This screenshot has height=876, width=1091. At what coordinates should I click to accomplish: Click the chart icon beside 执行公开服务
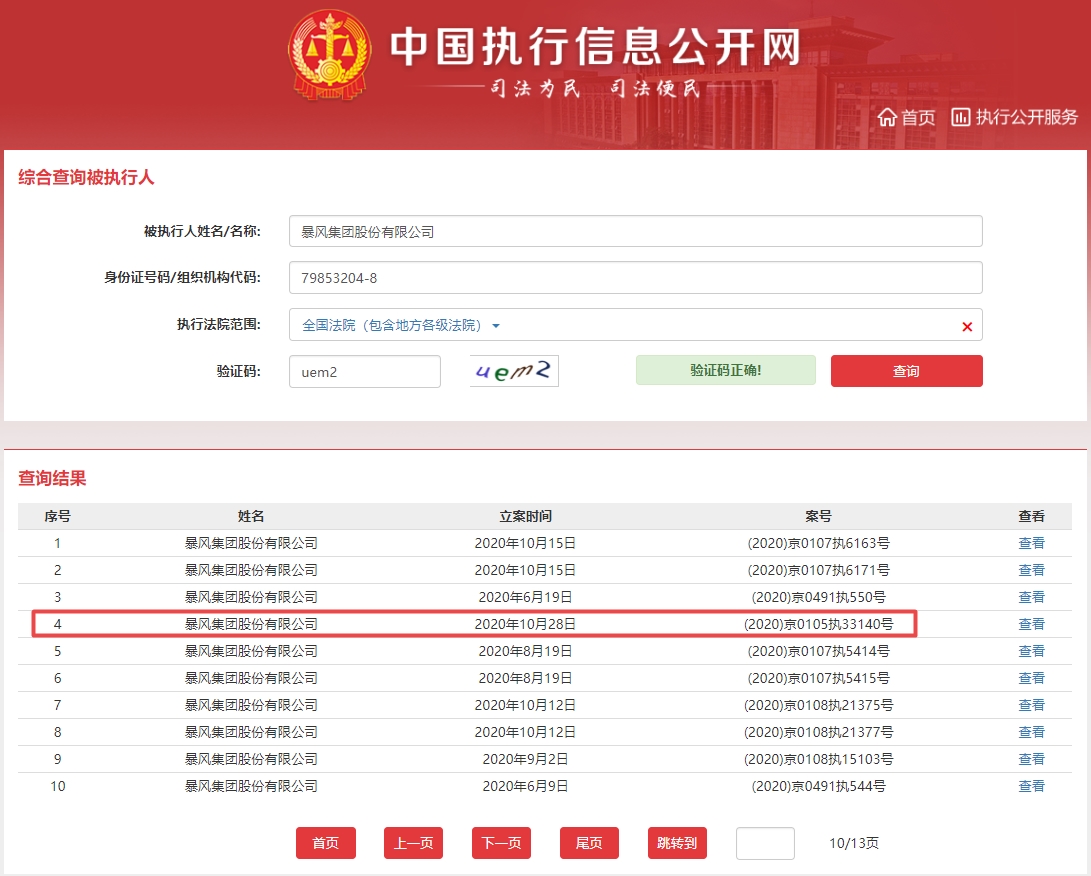[x=961, y=117]
